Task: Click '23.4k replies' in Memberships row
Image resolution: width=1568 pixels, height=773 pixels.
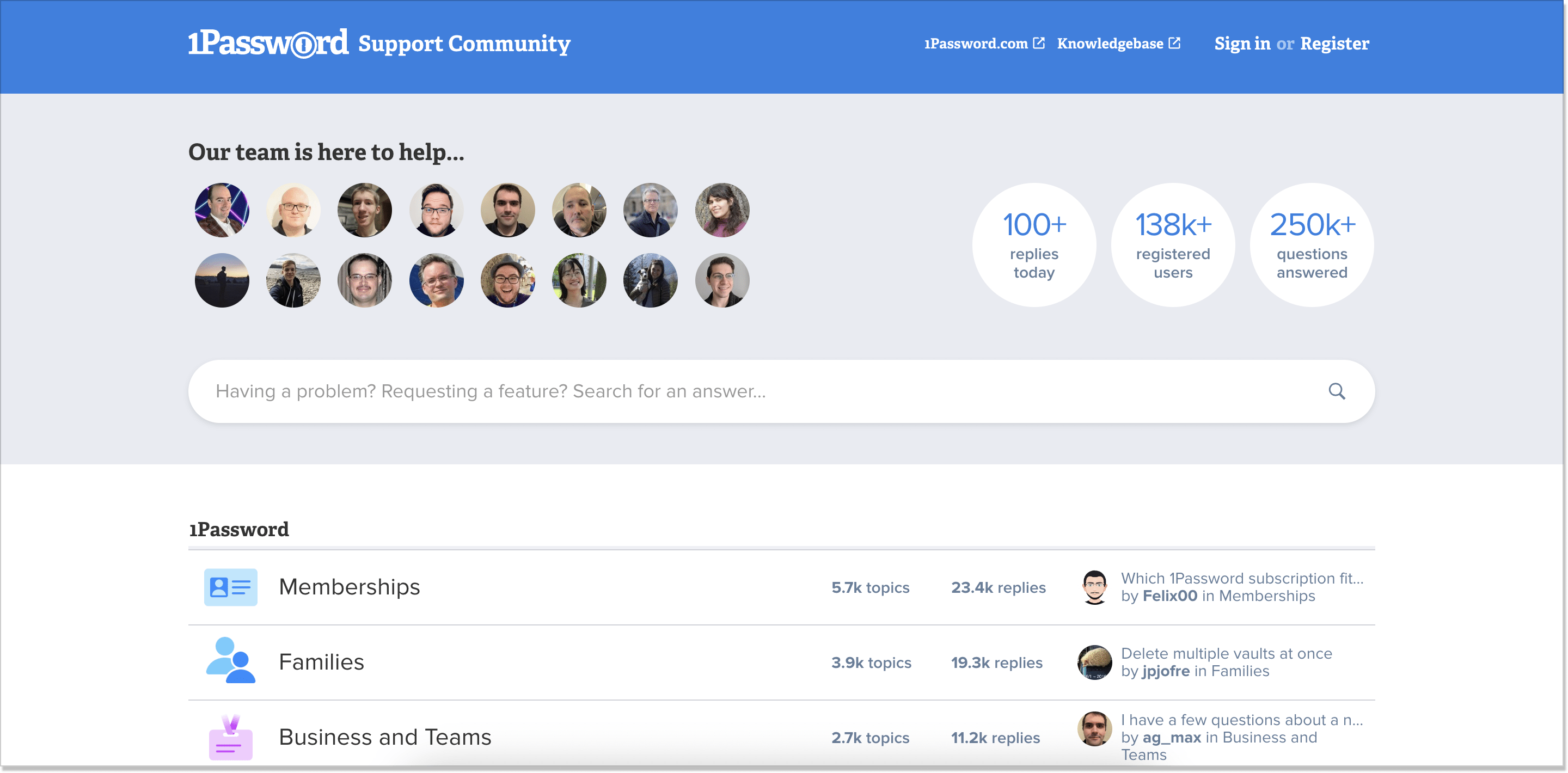Action: 999,587
